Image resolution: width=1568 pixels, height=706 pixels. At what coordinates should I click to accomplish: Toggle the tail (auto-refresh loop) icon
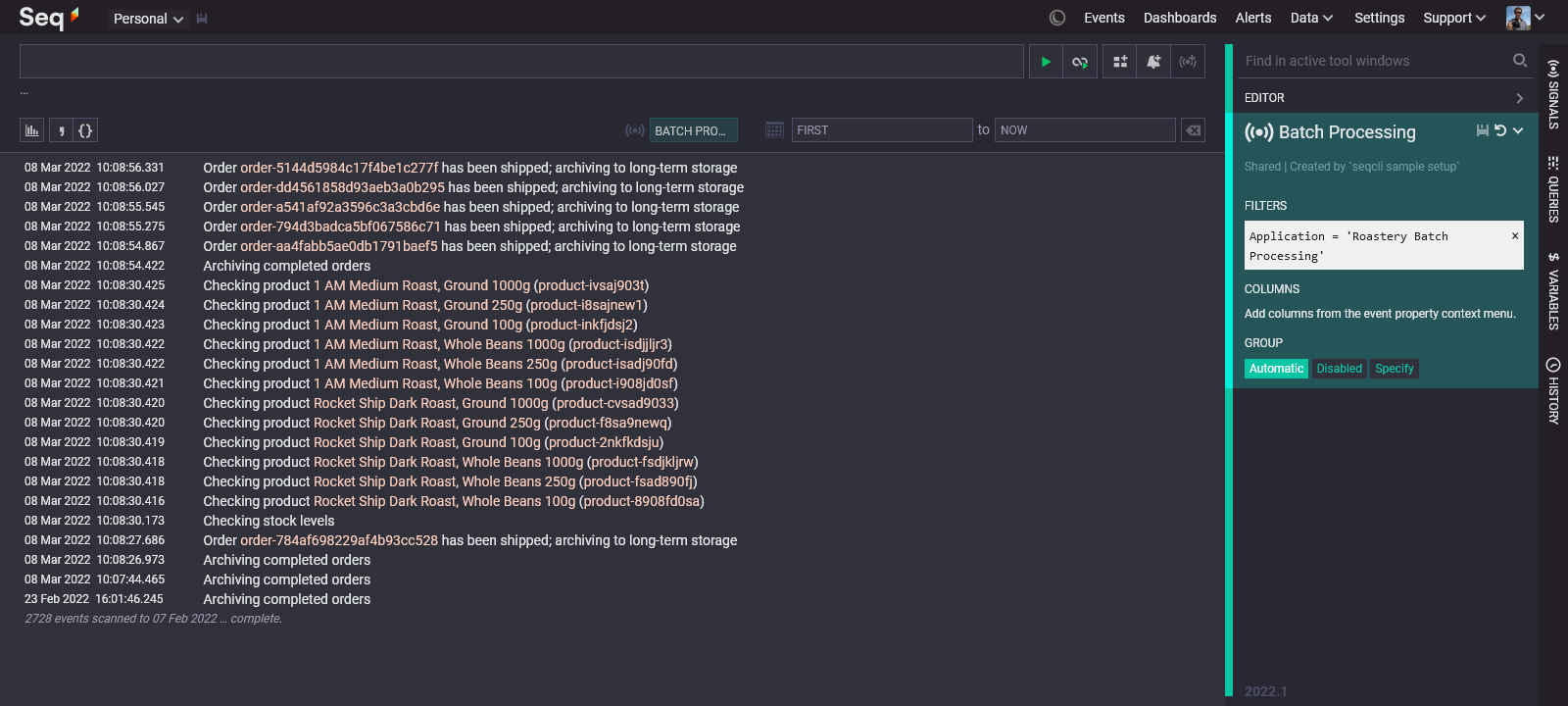pos(1080,62)
